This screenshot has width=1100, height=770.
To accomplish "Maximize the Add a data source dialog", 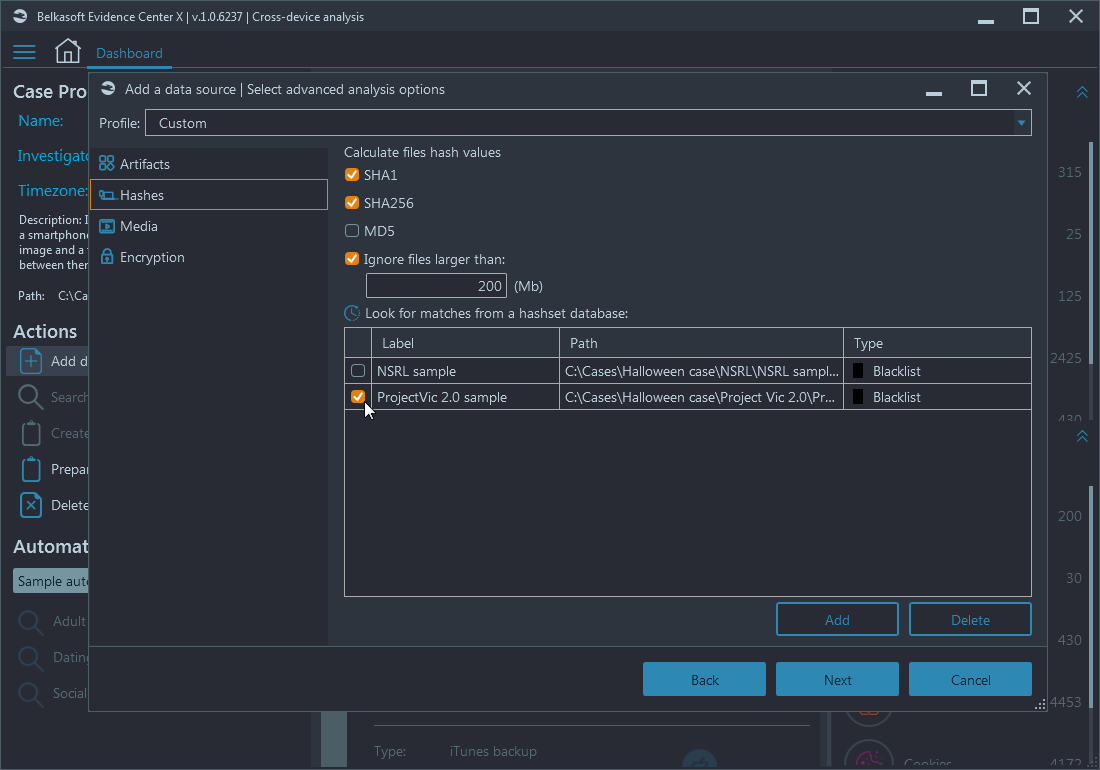I will tap(979, 88).
